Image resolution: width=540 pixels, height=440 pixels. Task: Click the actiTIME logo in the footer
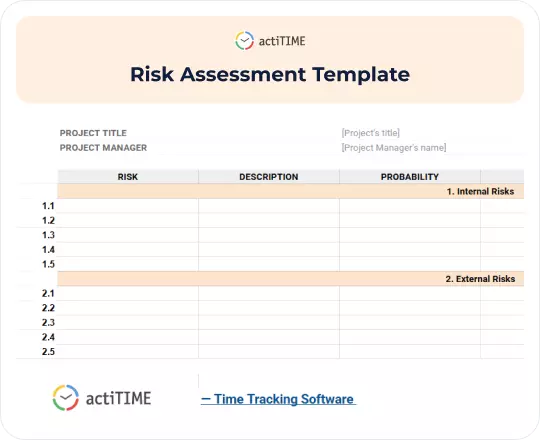point(102,398)
